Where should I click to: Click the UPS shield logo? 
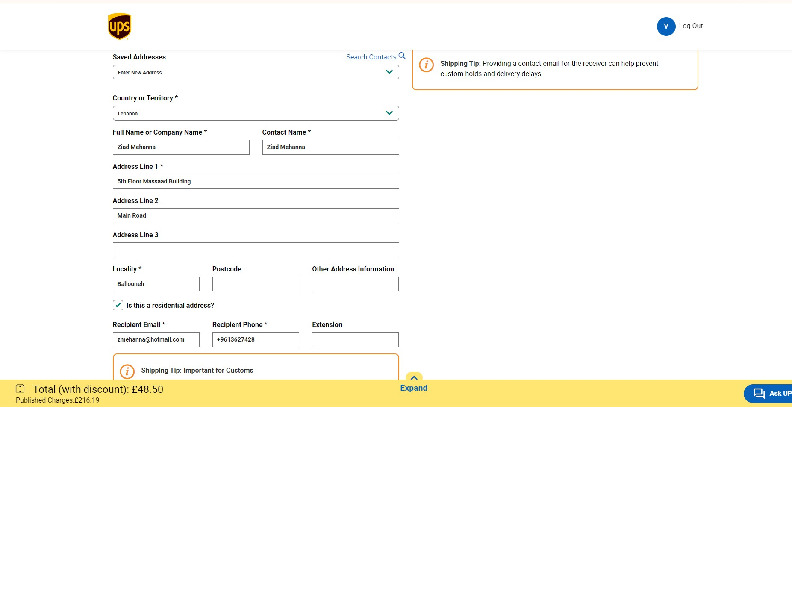[x=119, y=27]
